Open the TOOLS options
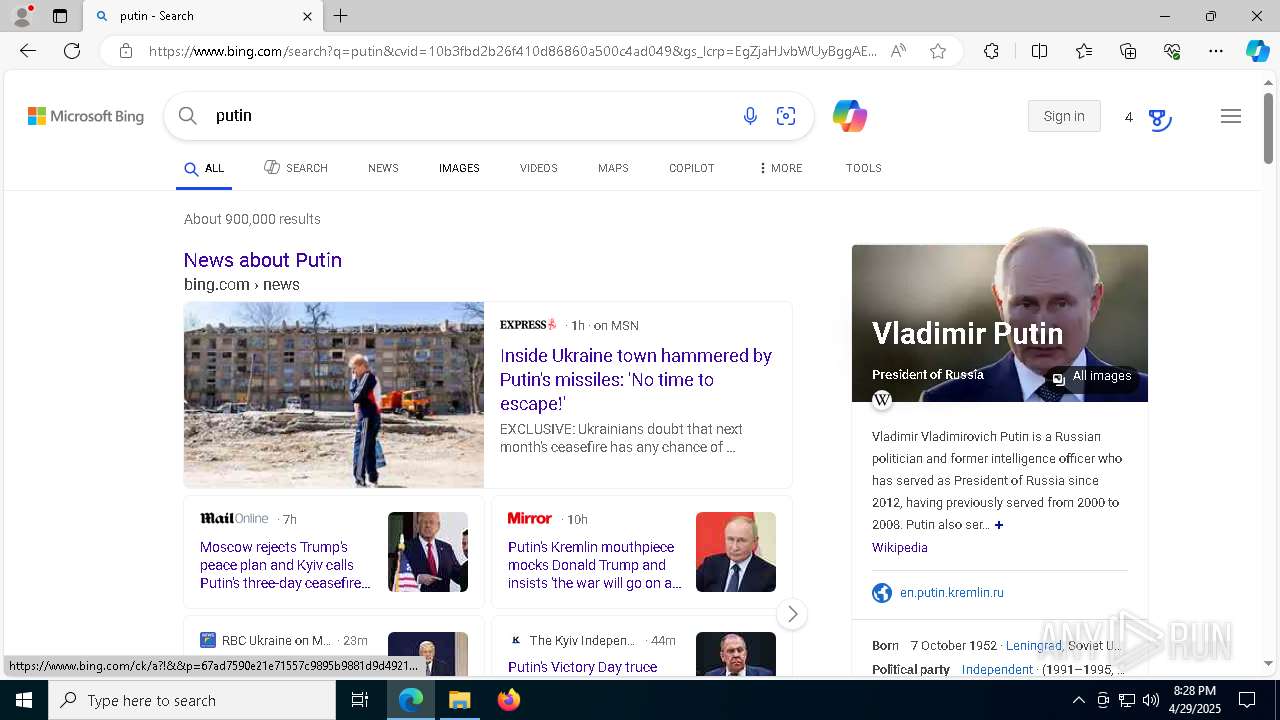Viewport: 1280px width, 720px height. [863, 168]
